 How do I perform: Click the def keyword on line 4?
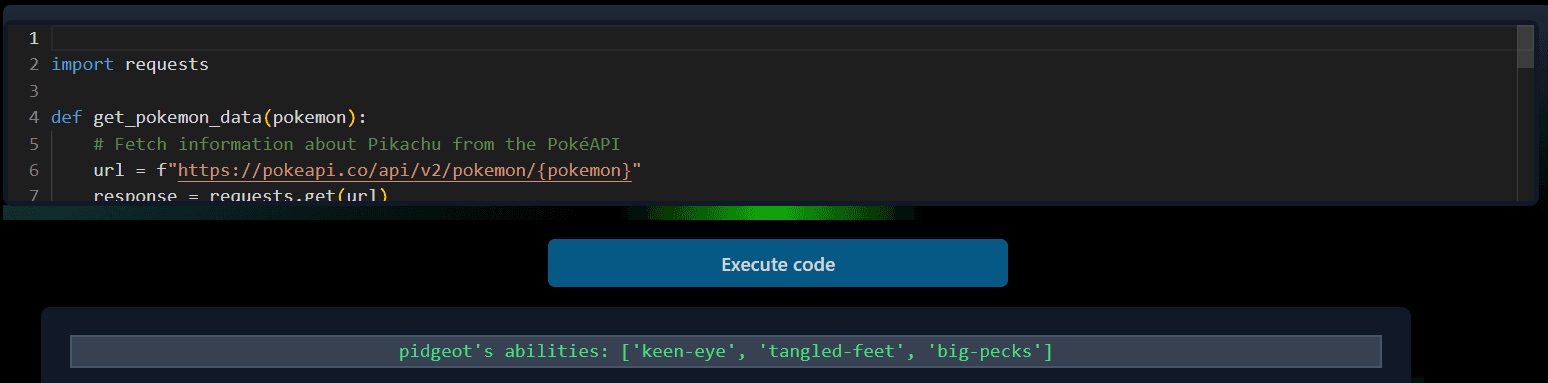point(67,117)
